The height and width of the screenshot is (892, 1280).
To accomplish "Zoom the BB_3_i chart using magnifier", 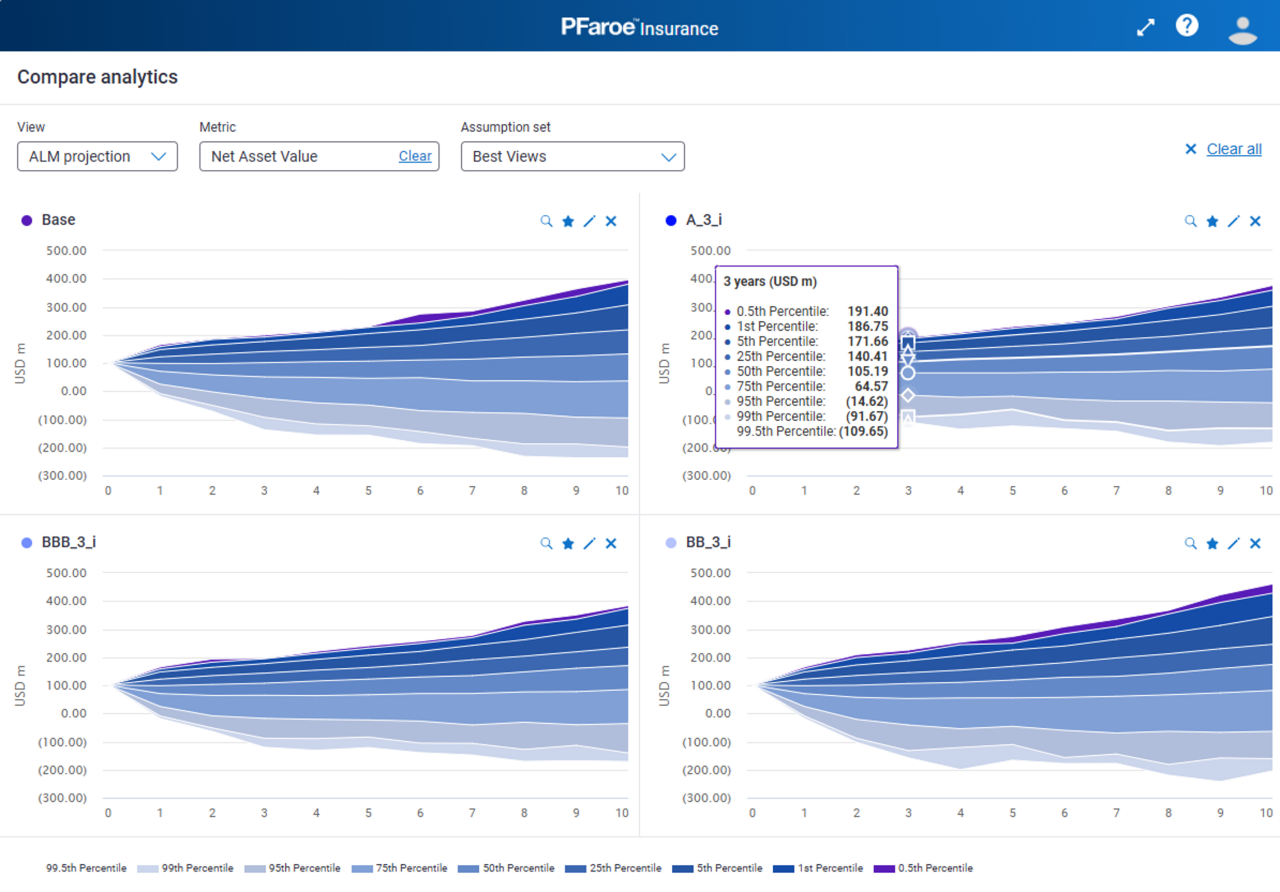I will 1190,543.
